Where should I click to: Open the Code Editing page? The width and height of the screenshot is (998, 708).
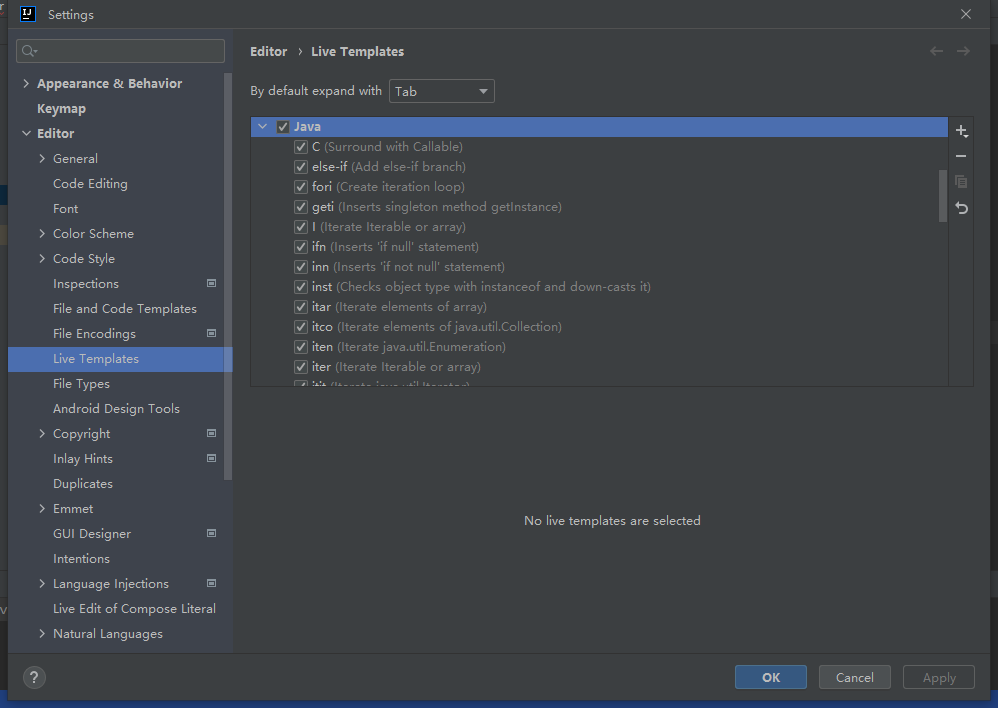pyautogui.click(x=90, y=183)
